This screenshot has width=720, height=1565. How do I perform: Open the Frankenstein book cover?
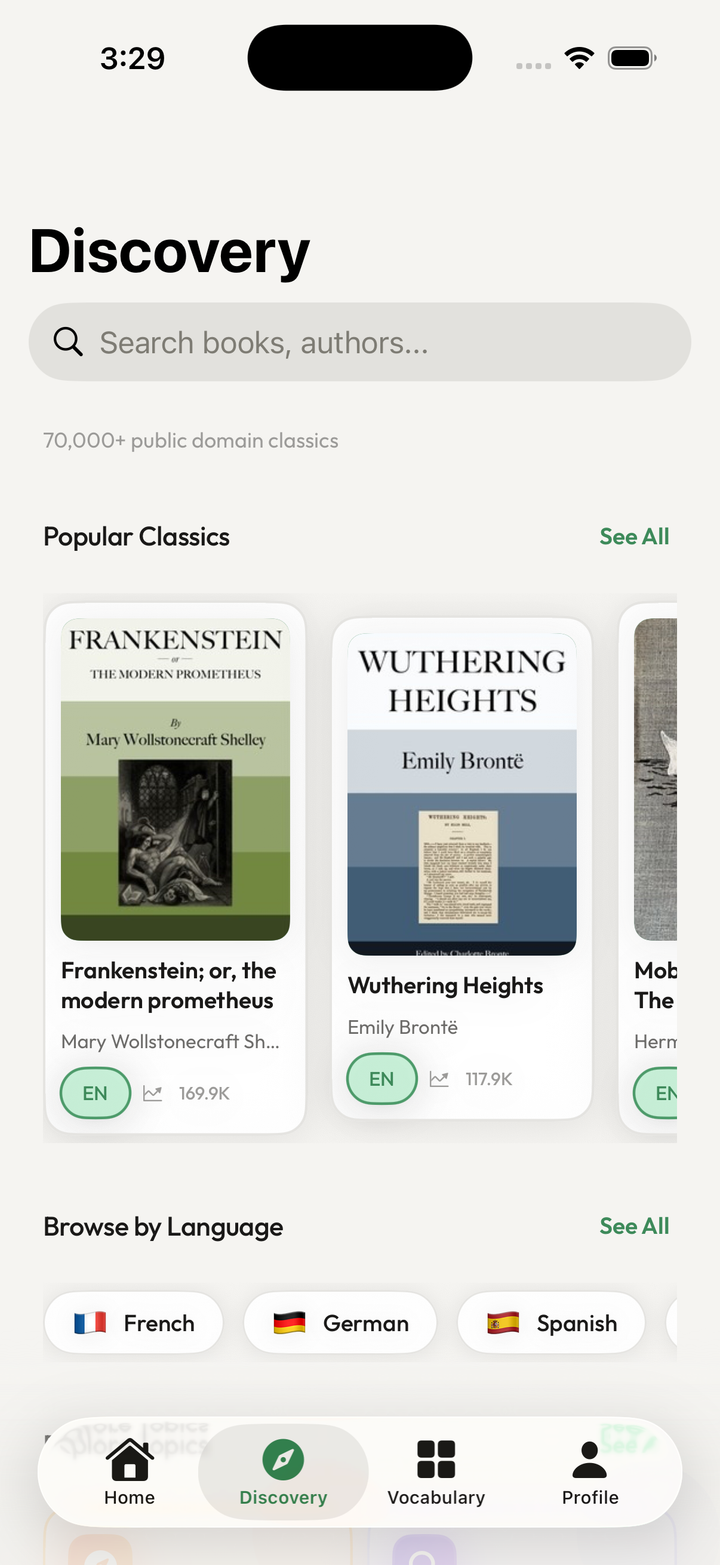[176, 779]
